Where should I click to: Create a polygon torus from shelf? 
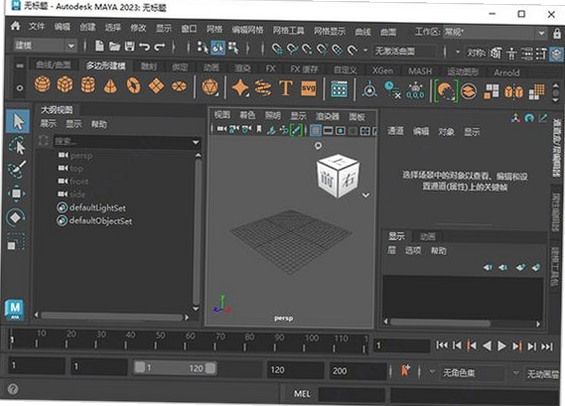133,86
